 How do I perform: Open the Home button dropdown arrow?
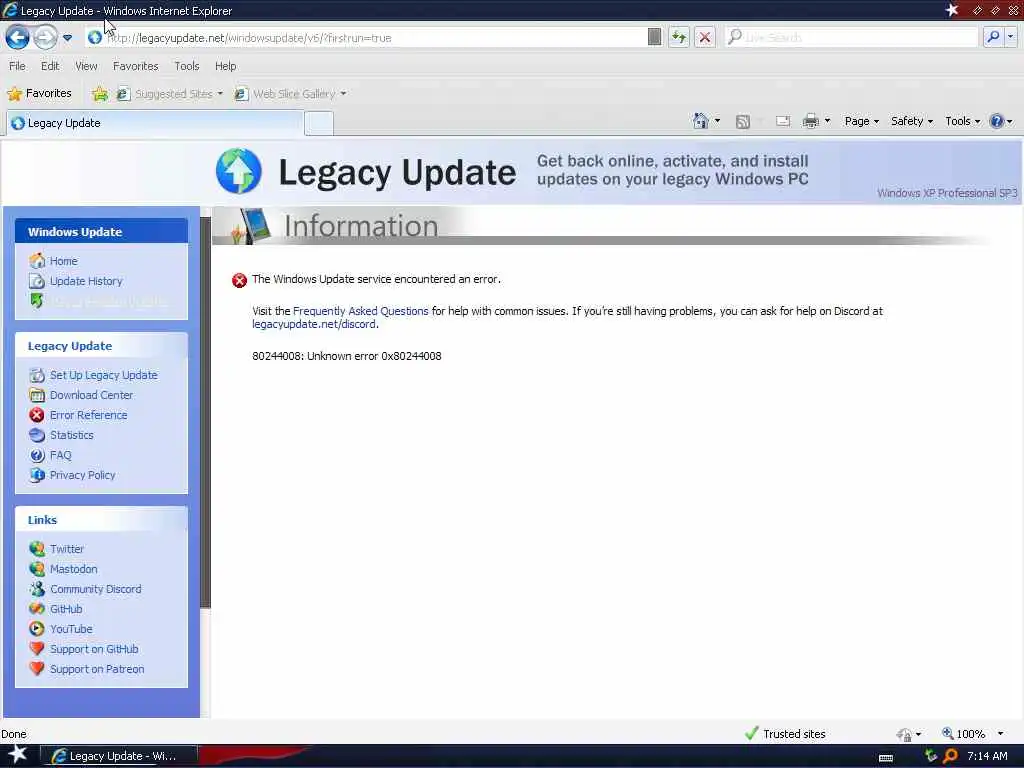tap(717, 121)
